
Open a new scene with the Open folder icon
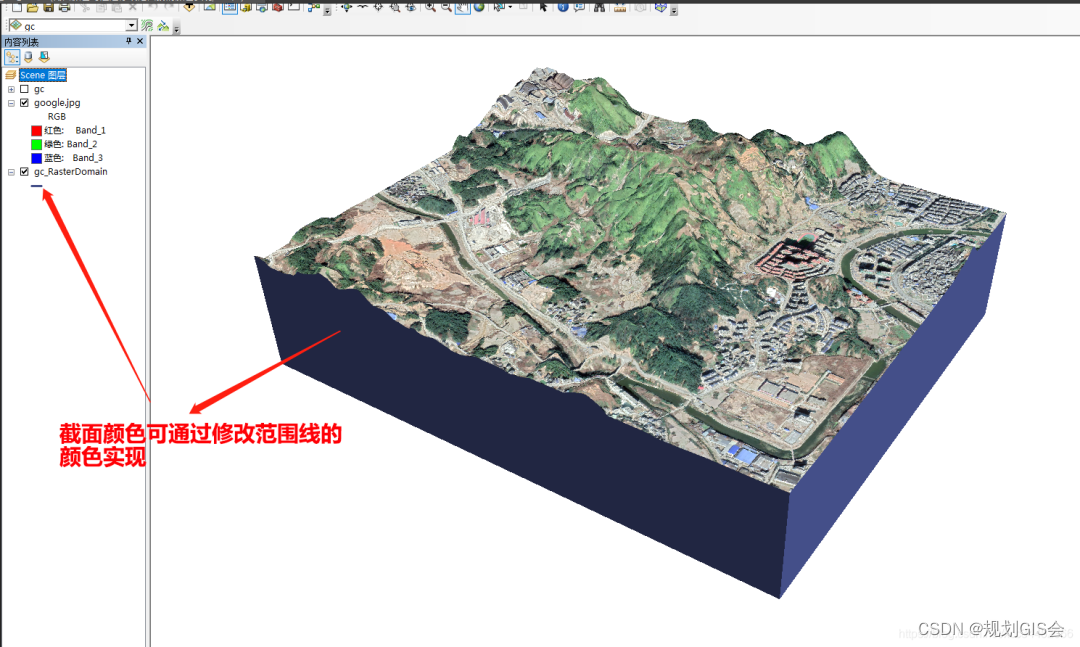pyautogui.click(x=32, y=9)
